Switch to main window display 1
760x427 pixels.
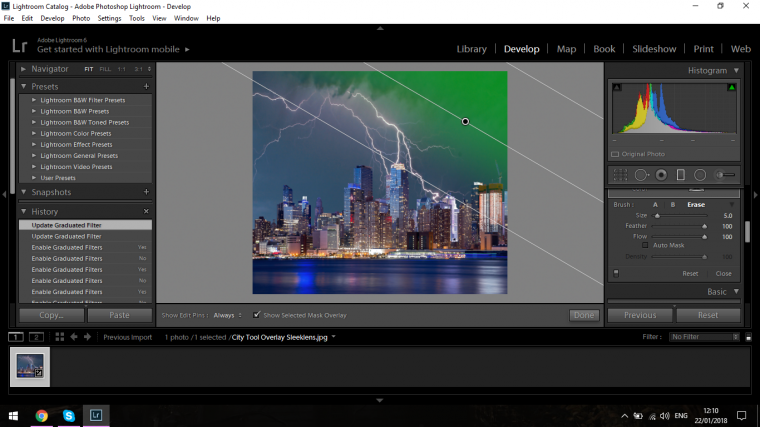[16, 337]
